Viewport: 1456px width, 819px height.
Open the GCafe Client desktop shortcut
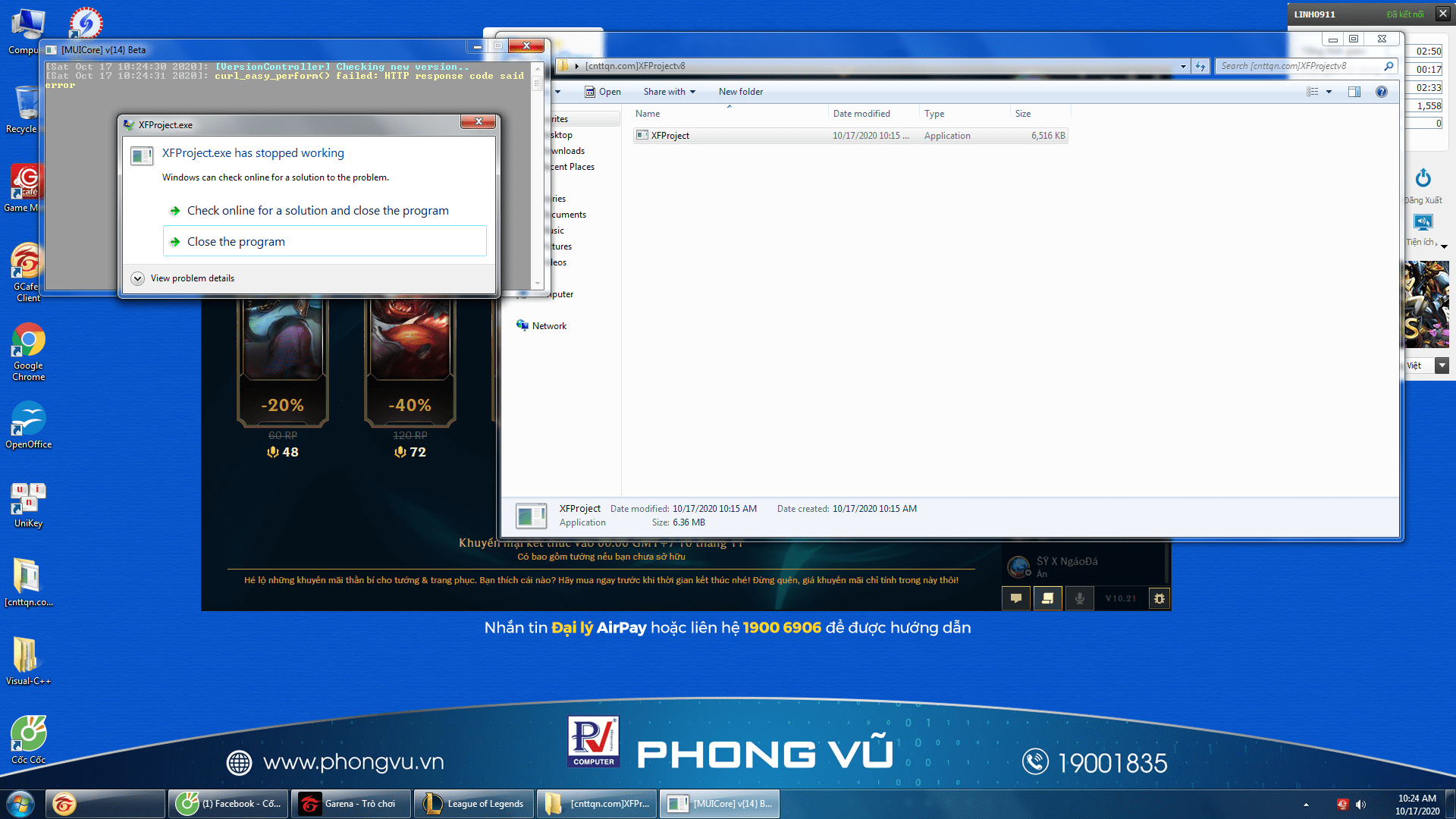tap(26, 271)
